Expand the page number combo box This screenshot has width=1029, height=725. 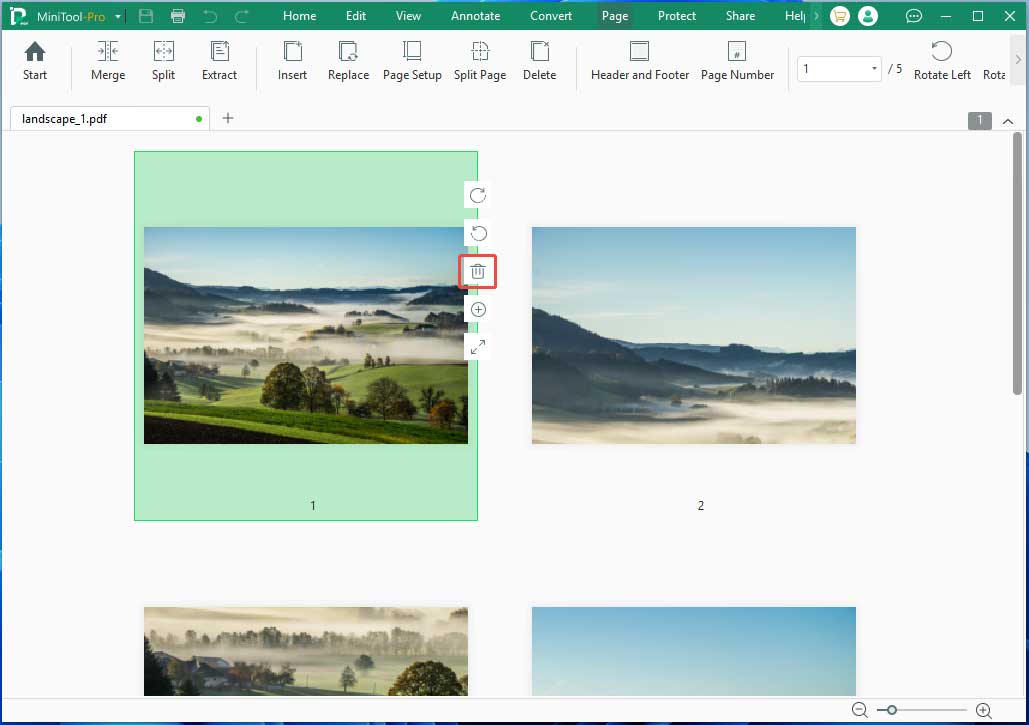pos(873,68)
